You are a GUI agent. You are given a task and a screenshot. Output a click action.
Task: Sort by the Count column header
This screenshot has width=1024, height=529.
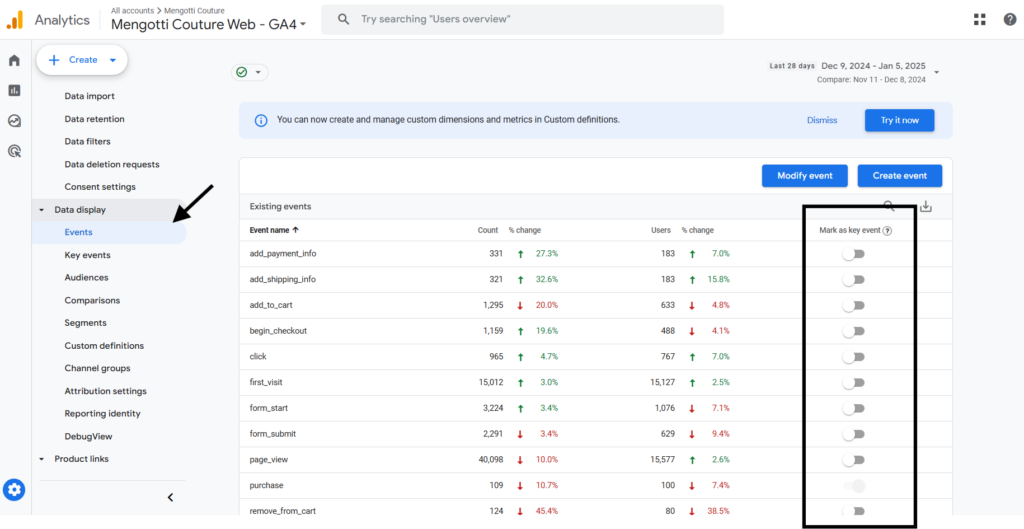(x=487, y=230)
